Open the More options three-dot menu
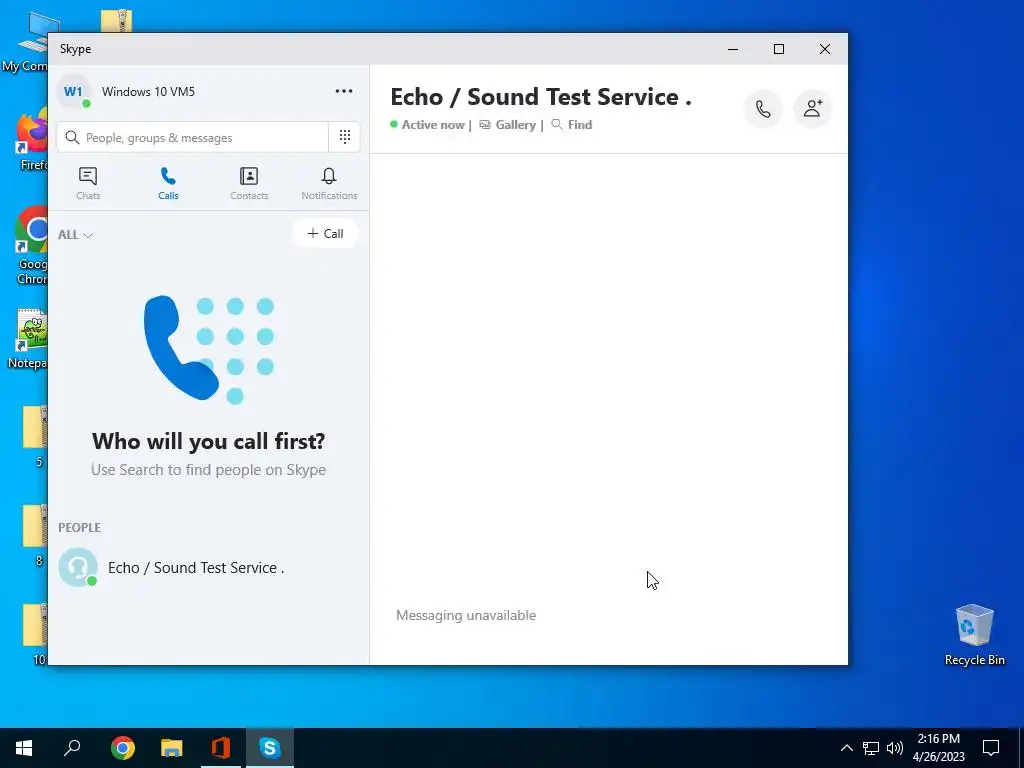The height and width of the screenshot is (768, 1024). (x=344, y=91)
